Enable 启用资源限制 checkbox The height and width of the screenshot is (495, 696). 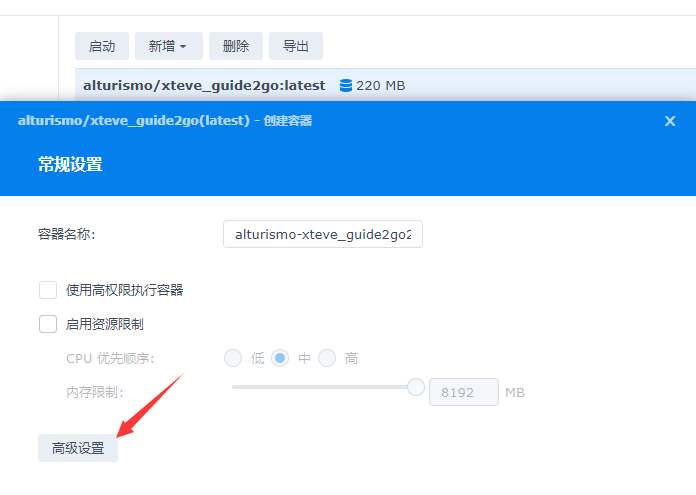tap(48, 324)
